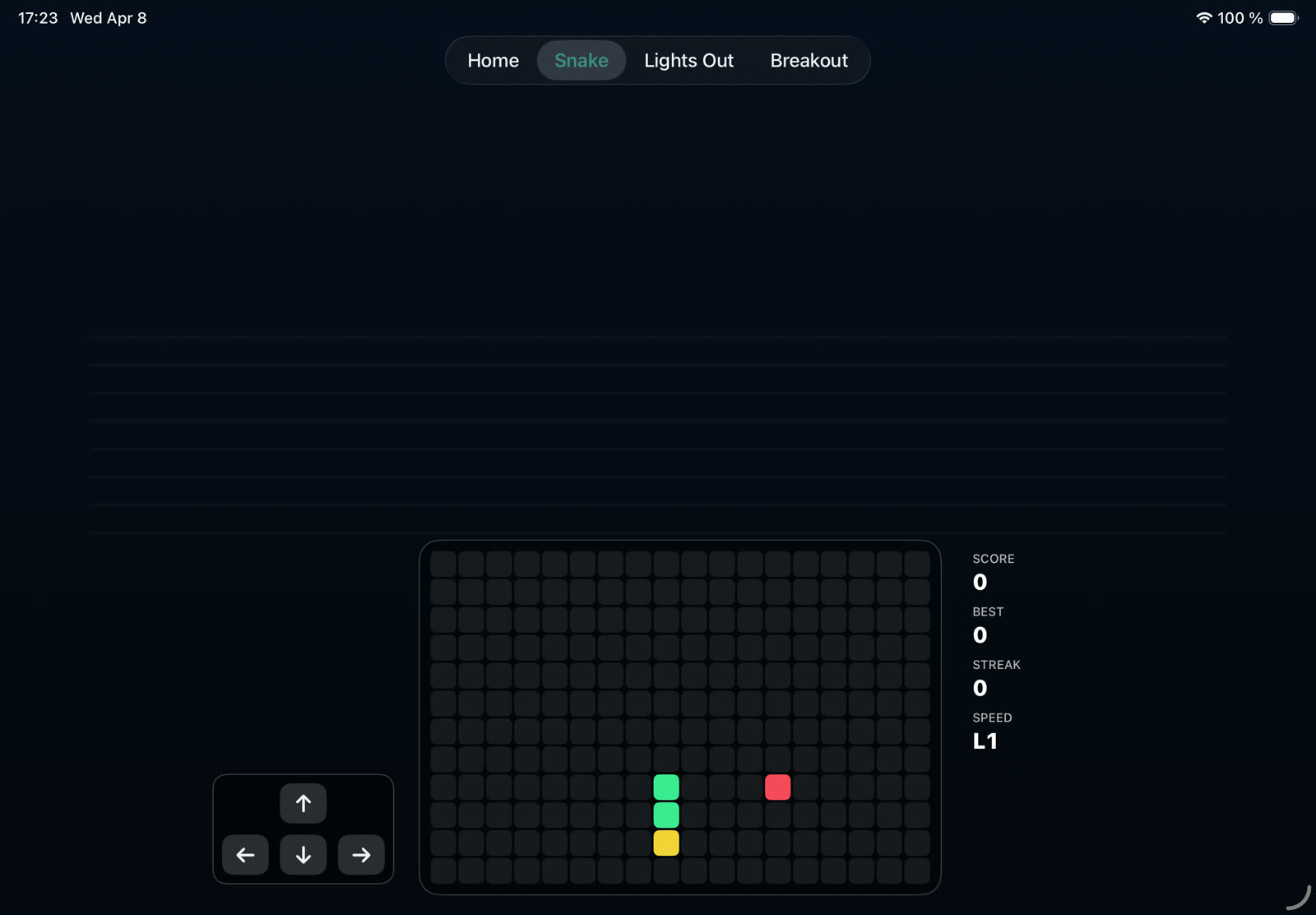This screenshot has height=915, width=1316.
Task: Go to the Home tab
Action: 493,60
